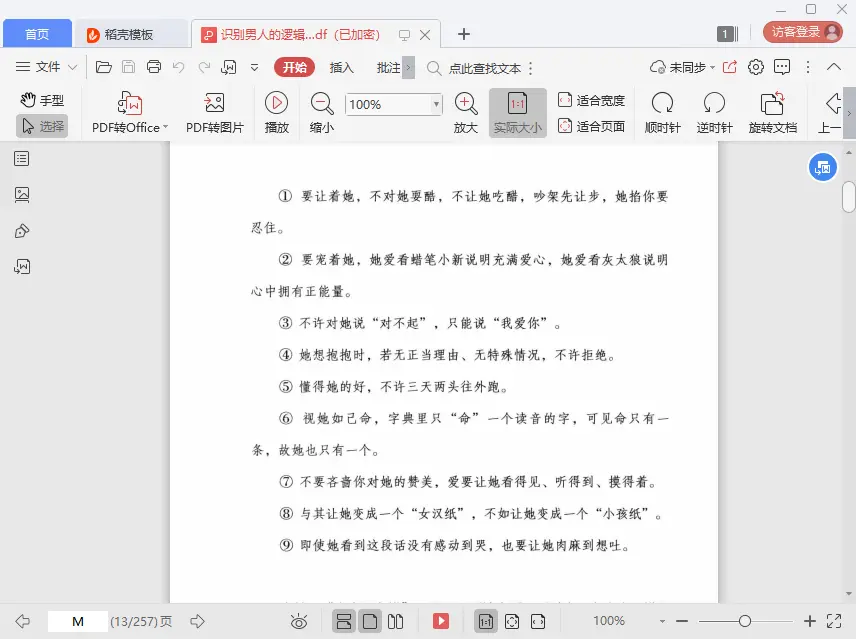Click the 播放 play button
The width and height of the screenshot is (856, 639).
coord(277,113)
